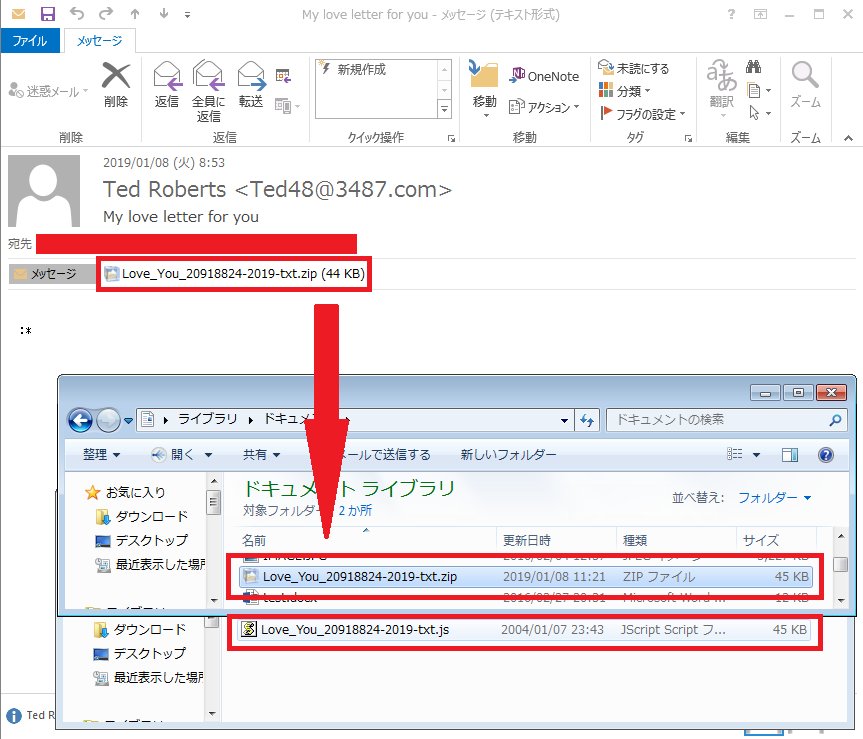Open クイック操作 dialog launcher
Image resolution: width=863 pixels, height=739 pixels.
point(451,139)
